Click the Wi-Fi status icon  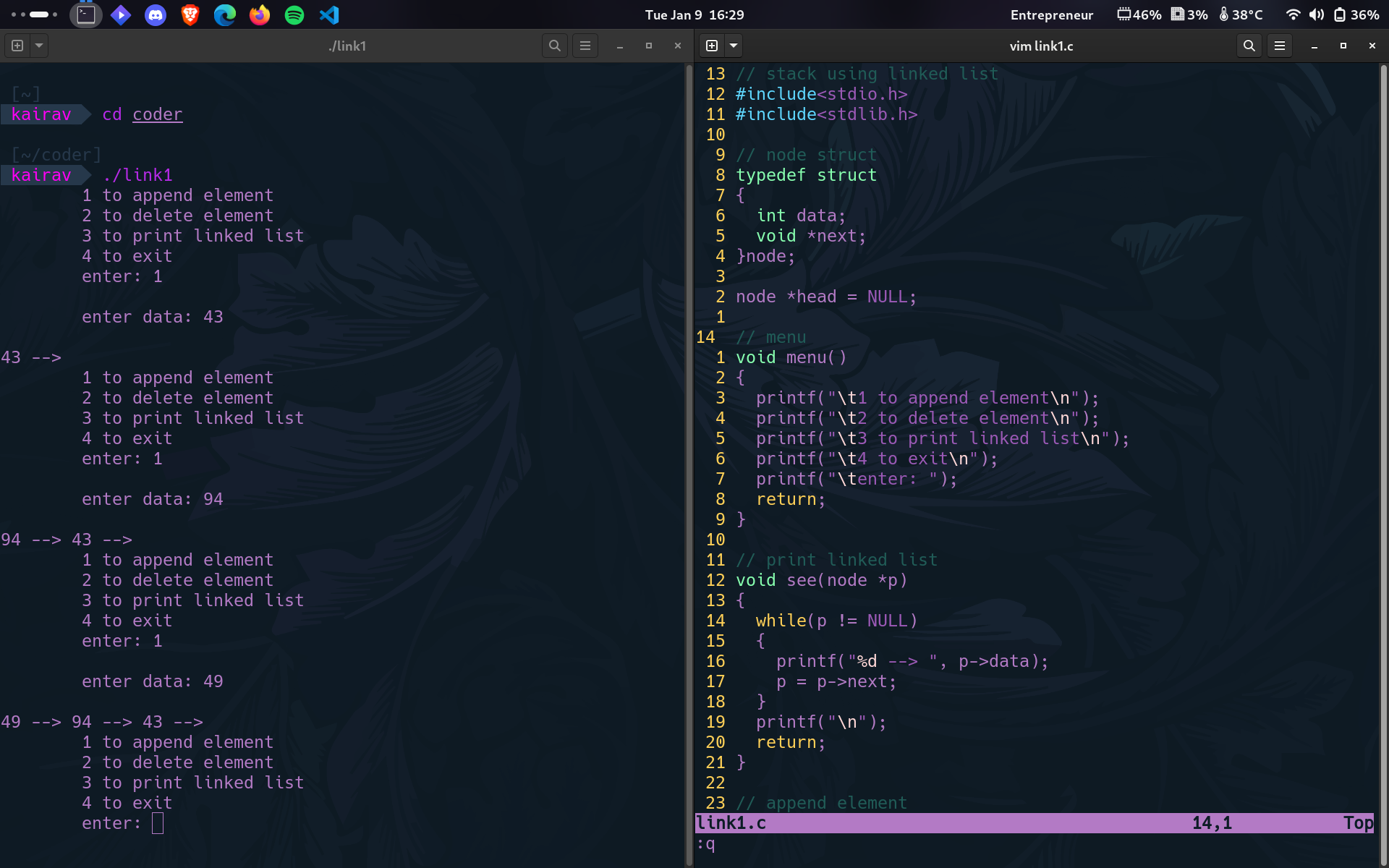click(1293, 14)
